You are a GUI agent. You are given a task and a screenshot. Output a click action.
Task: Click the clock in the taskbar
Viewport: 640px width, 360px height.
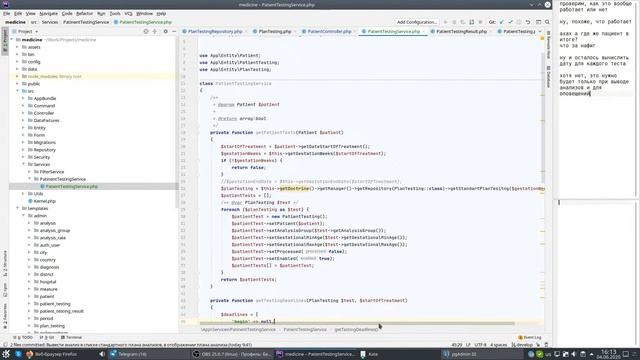(x=609, y=354)
